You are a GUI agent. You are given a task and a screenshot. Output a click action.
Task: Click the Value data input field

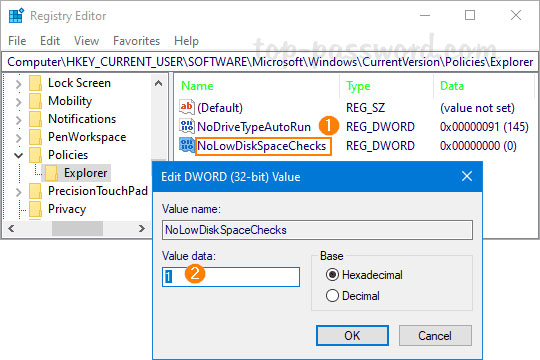coord(231,277)
